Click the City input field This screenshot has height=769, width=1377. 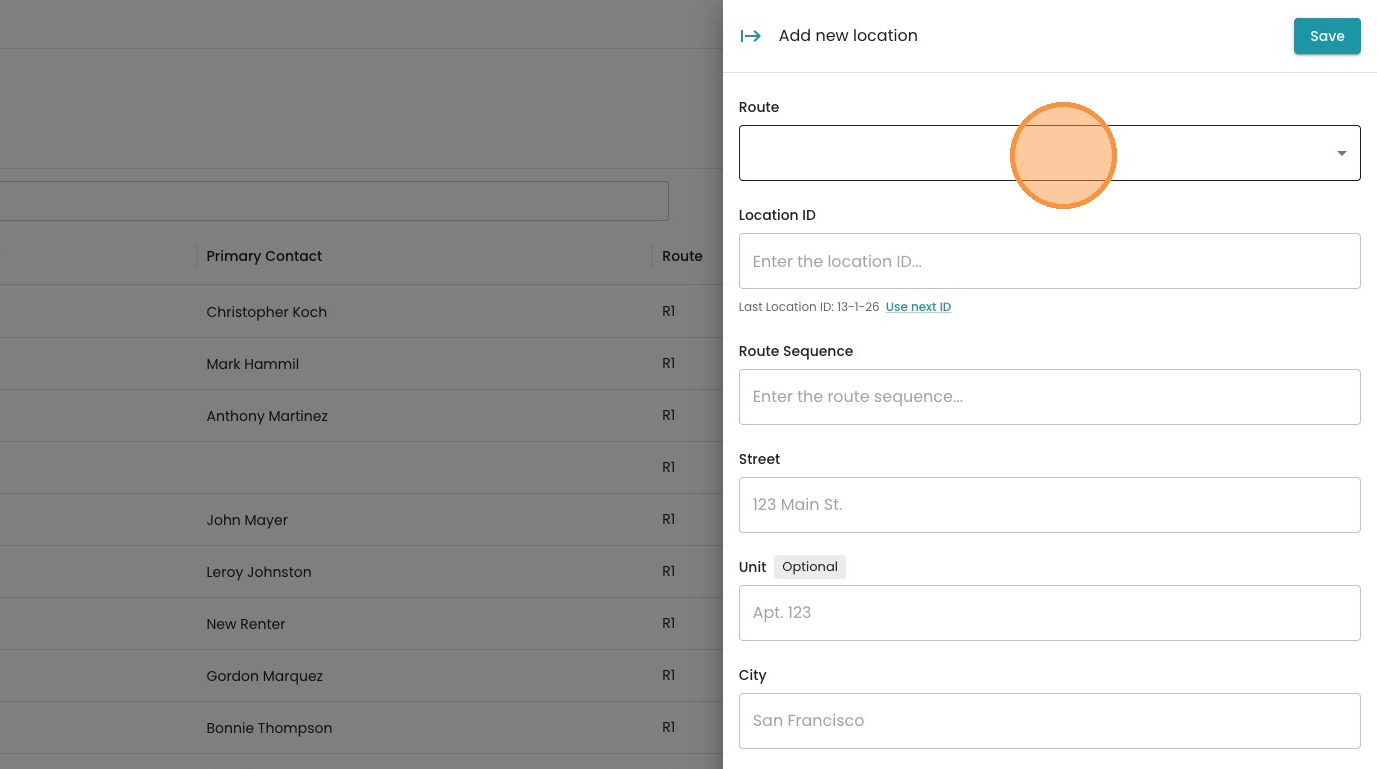coord(1049,721)
